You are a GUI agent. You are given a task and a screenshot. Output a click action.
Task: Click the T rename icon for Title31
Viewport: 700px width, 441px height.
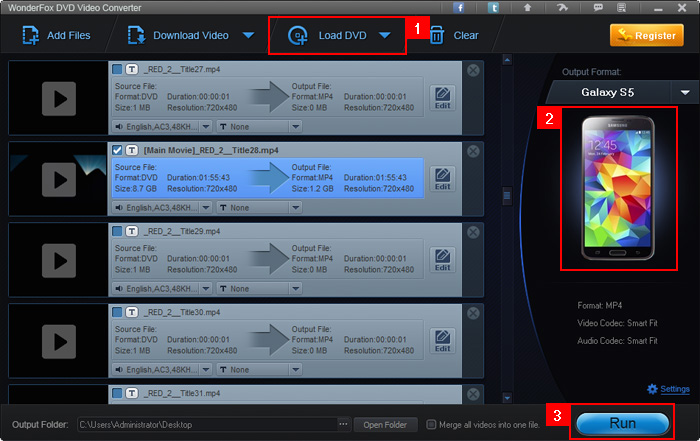click(x=132, y=393)
